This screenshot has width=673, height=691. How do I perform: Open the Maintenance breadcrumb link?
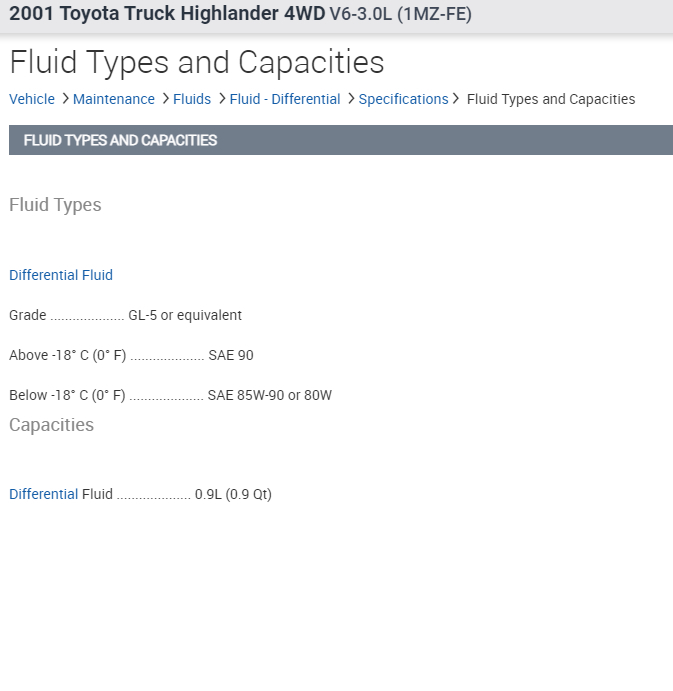(114, 99)
